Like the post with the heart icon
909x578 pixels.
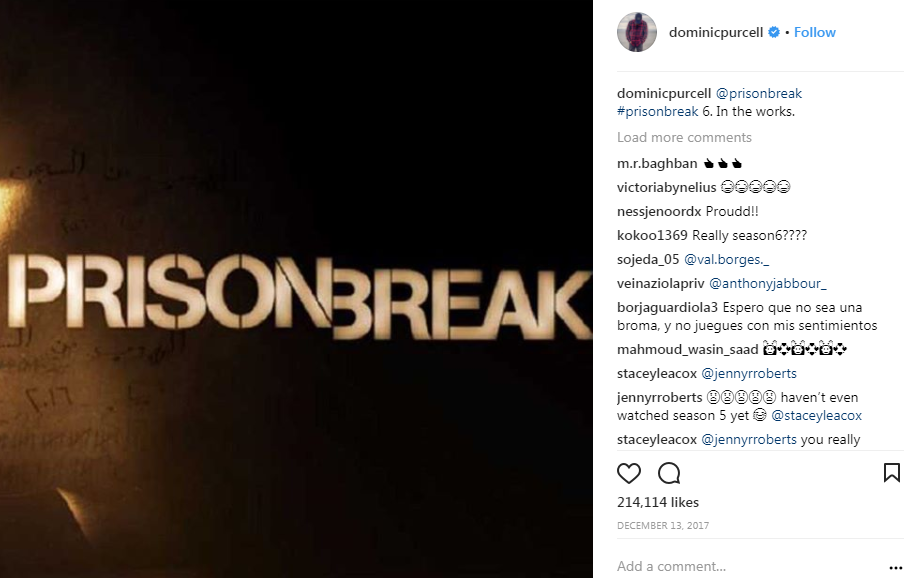pos(628,474)
